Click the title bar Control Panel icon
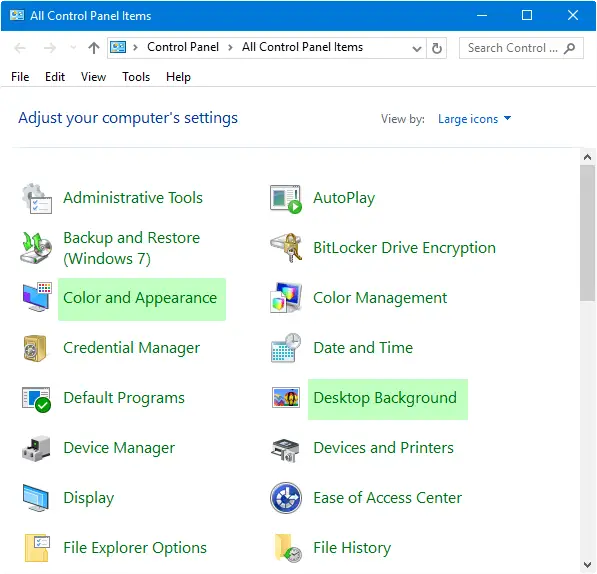597x574 pixels. 17,15
